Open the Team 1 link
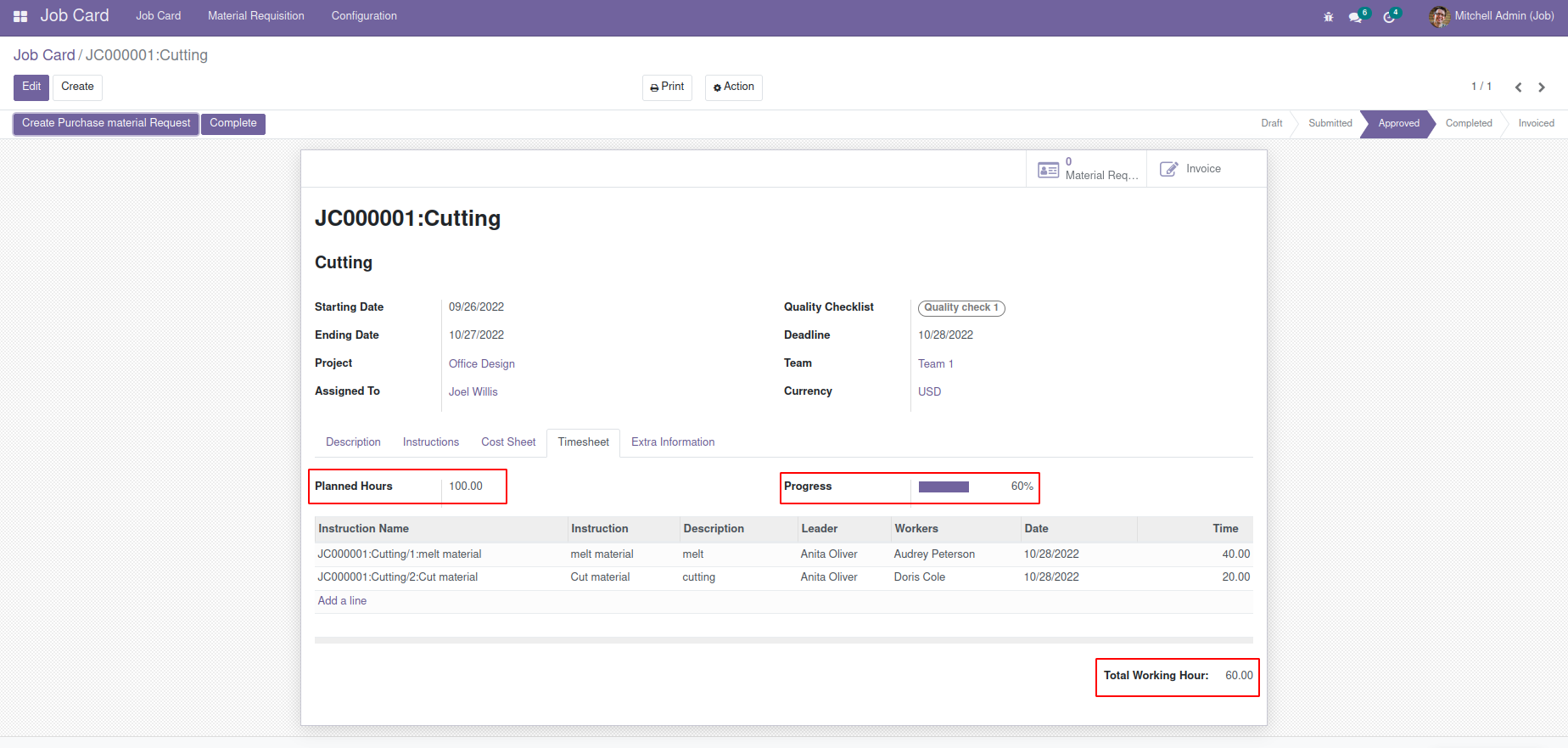 coord(936,364)
